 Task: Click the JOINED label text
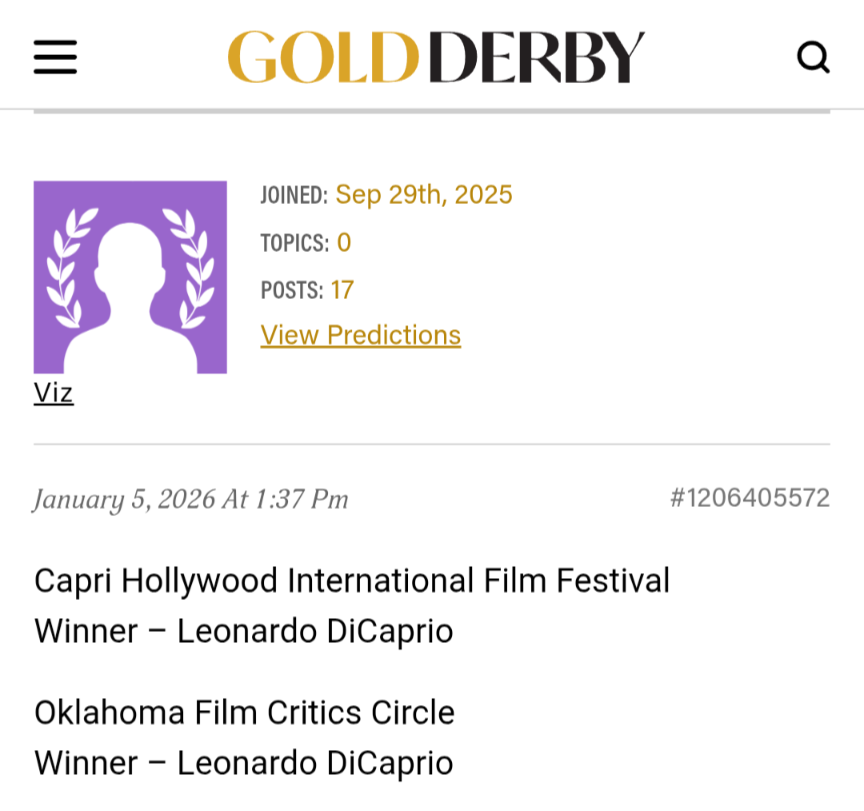pos(293,195)
